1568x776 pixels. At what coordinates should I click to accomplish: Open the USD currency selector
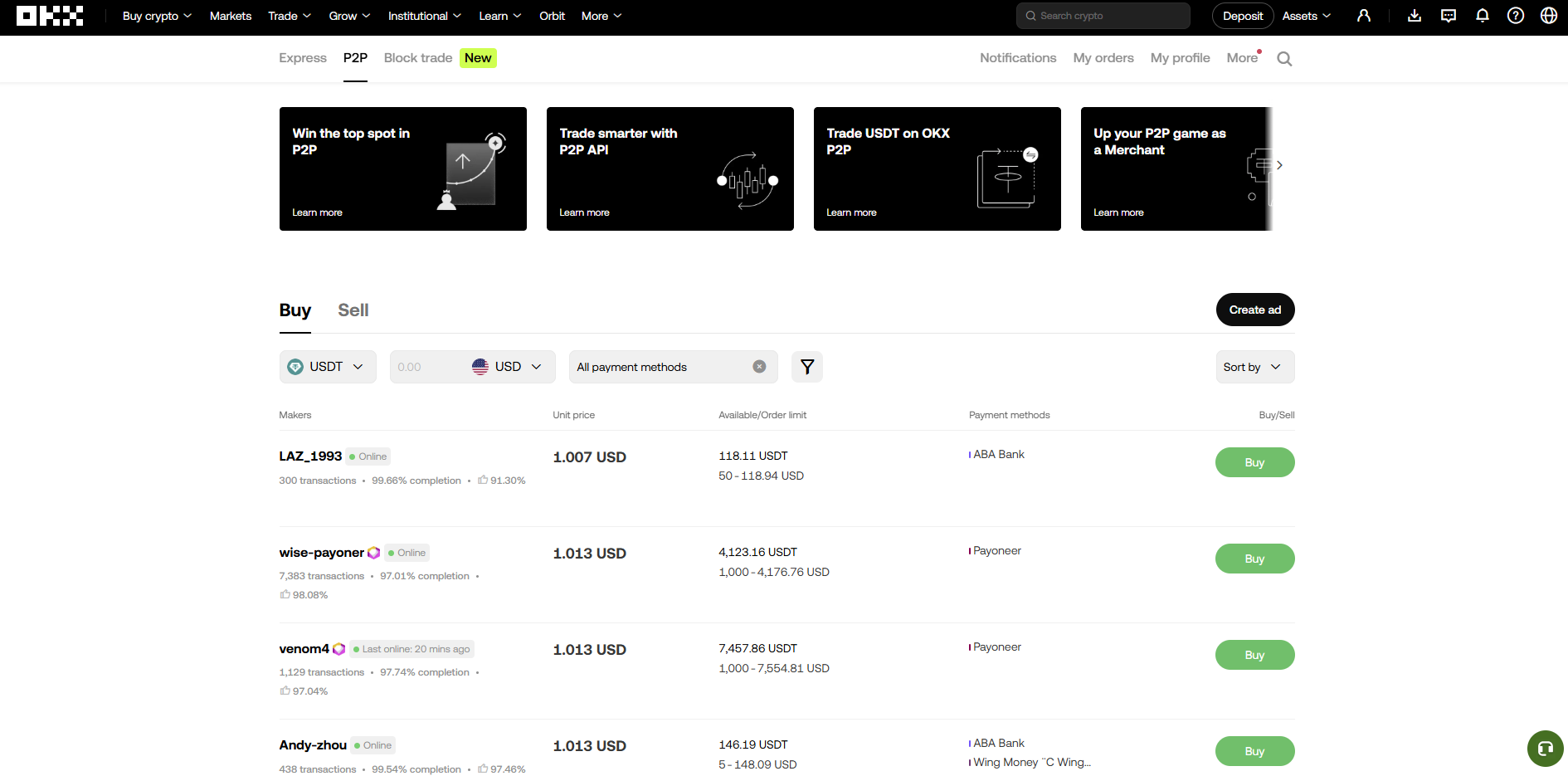coord(507,367)
